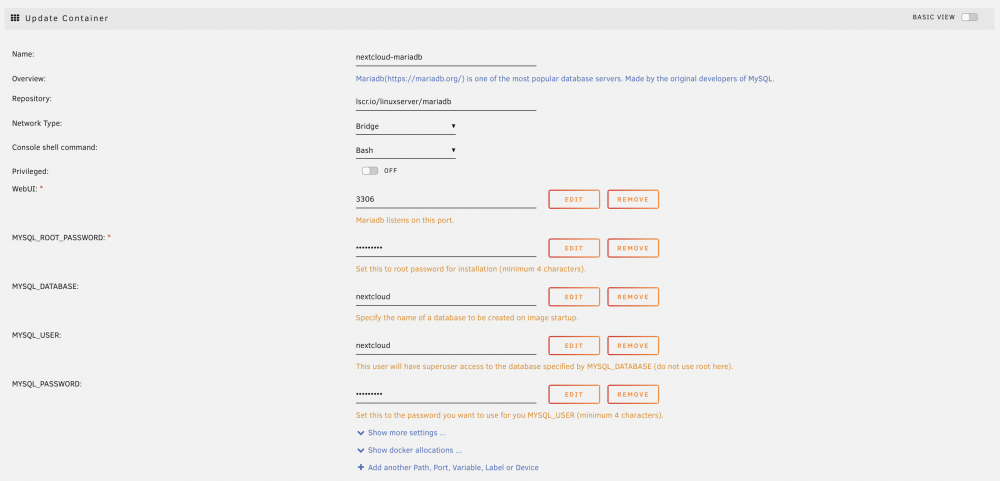Viewport: 1000px width, 481px height.
Task: Click the WebUI port field 3306
Action: (x=446, y=200)
